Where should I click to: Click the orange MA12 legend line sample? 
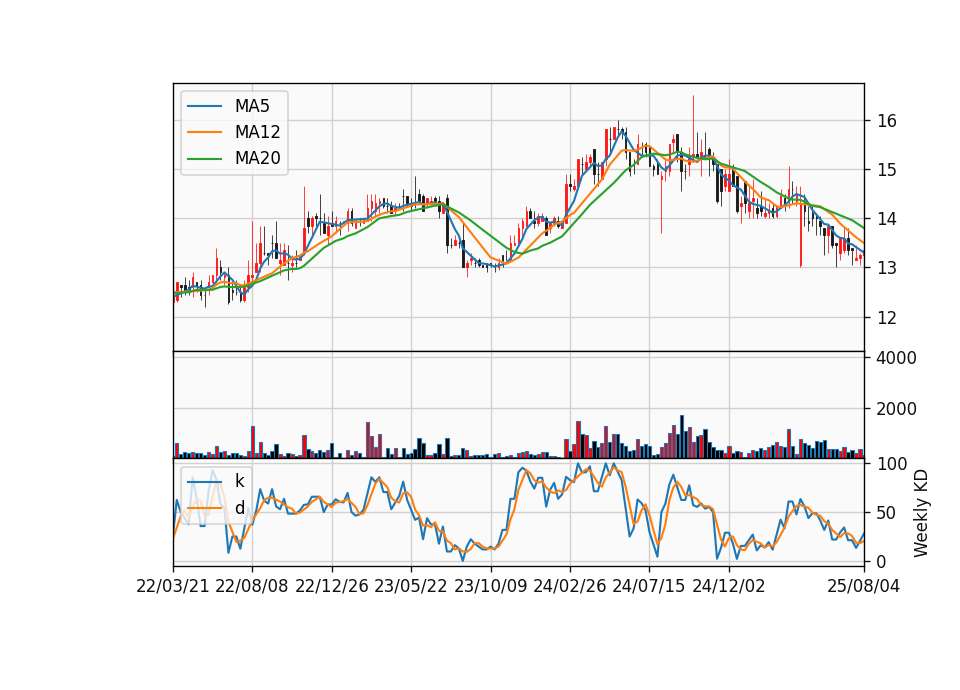(x=204, y=132)
